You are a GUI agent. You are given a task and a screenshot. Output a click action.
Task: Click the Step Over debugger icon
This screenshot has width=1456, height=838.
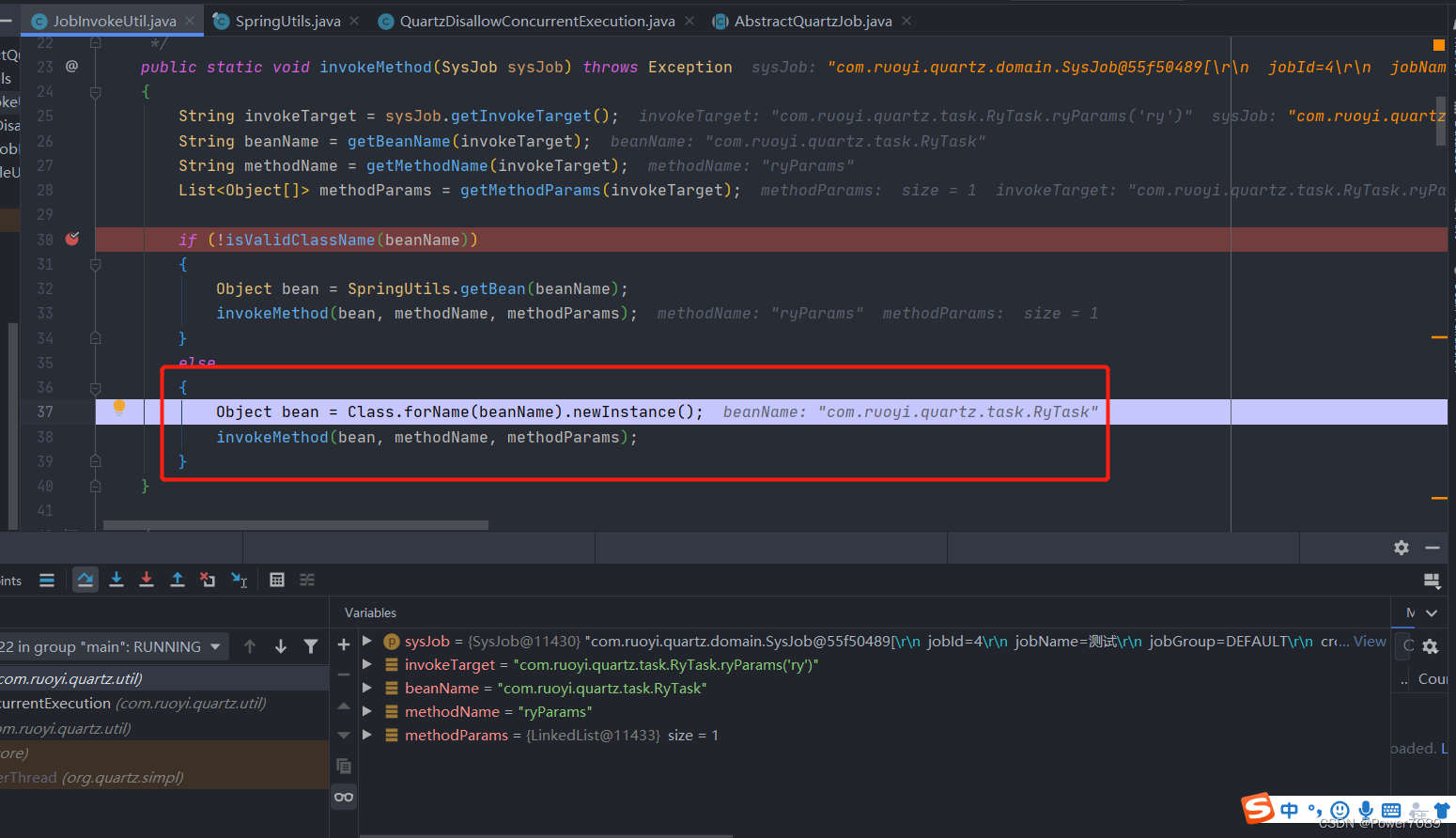[x=85, y=581]
